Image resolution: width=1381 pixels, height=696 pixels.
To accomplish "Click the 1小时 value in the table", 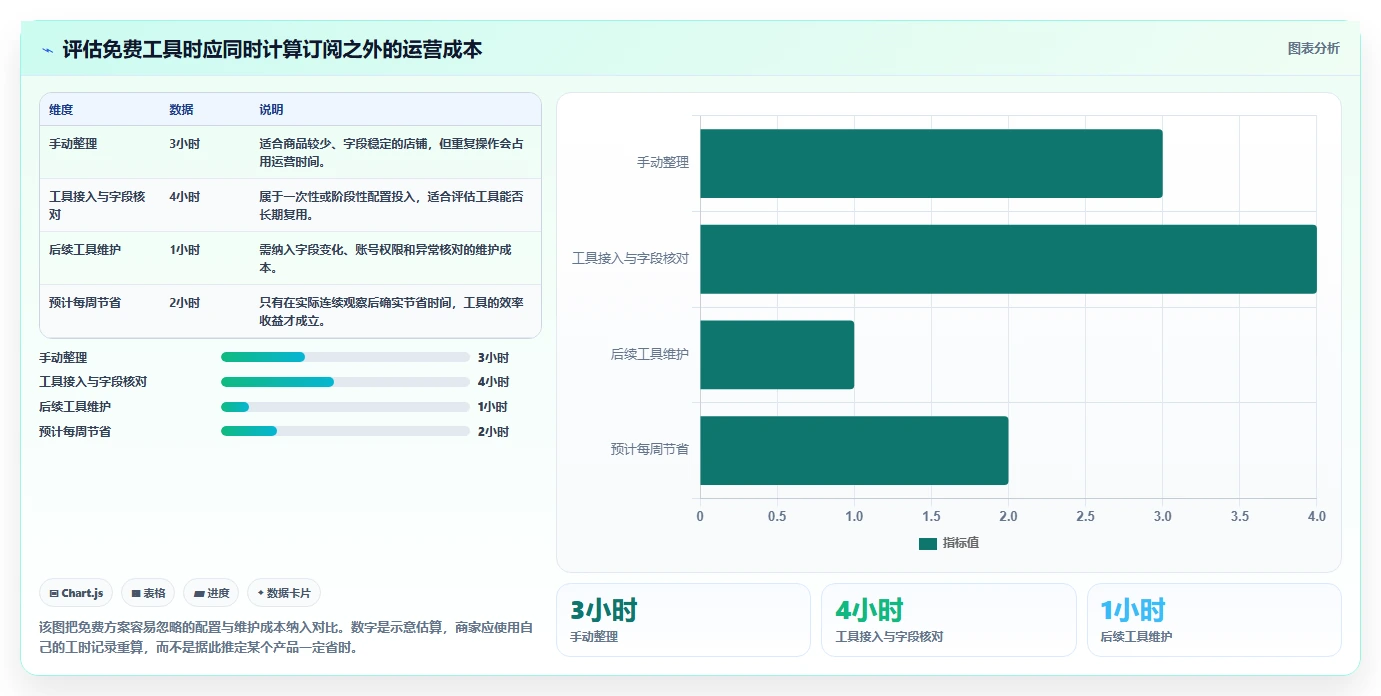I will point(184,250).
